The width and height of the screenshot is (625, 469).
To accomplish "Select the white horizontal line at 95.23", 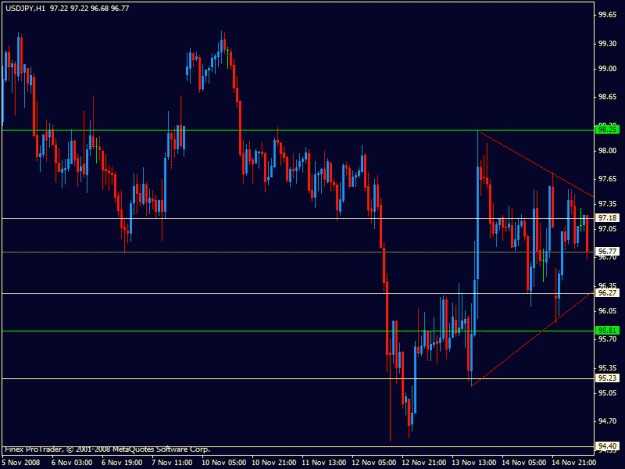I will click(x=298, y=378).
